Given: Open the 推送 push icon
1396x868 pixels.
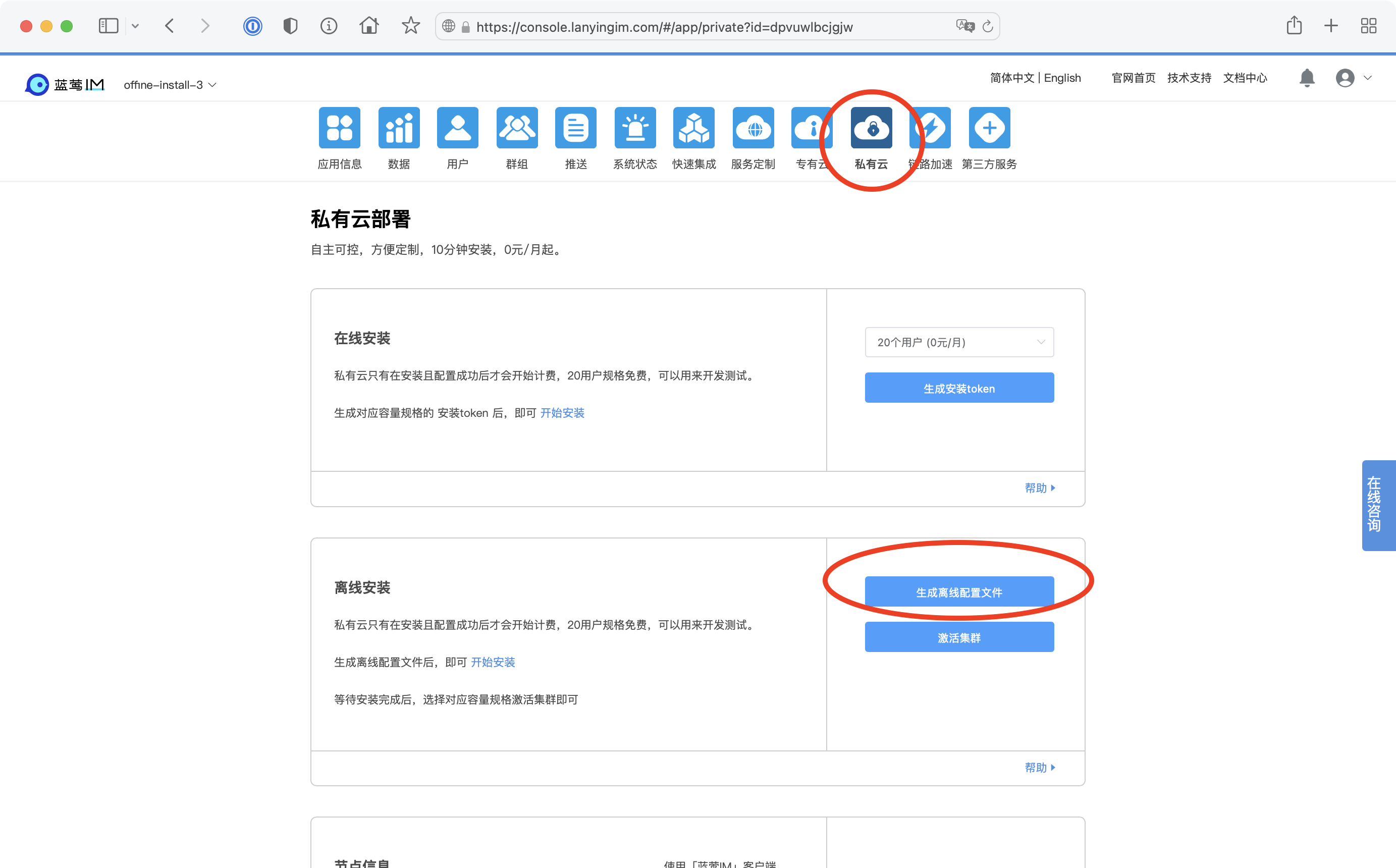Looking at the screenshot, I should [576, 128].
